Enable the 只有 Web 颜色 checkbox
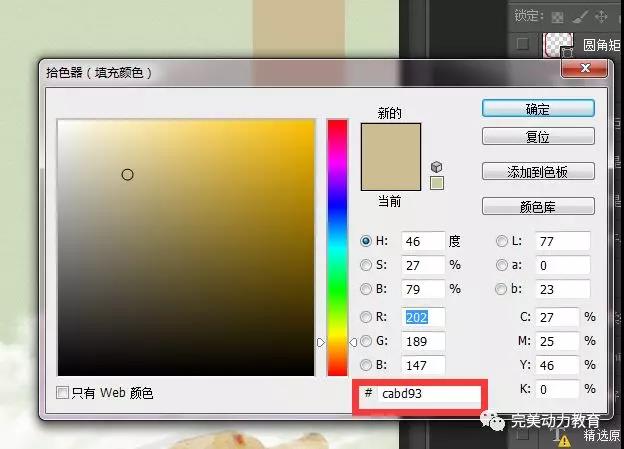 [63, 393]
